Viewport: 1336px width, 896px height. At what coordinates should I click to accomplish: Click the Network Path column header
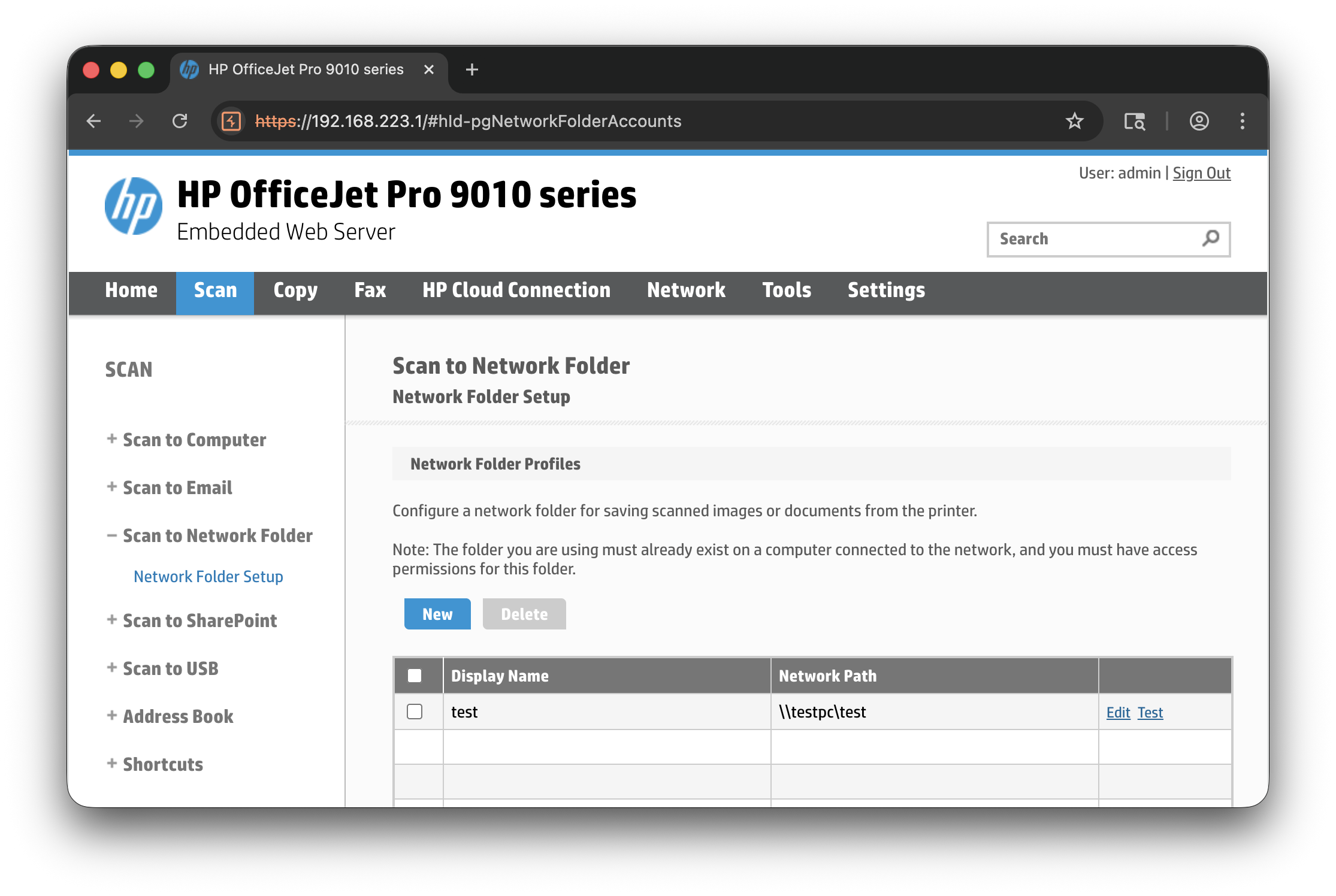point(935,676)
